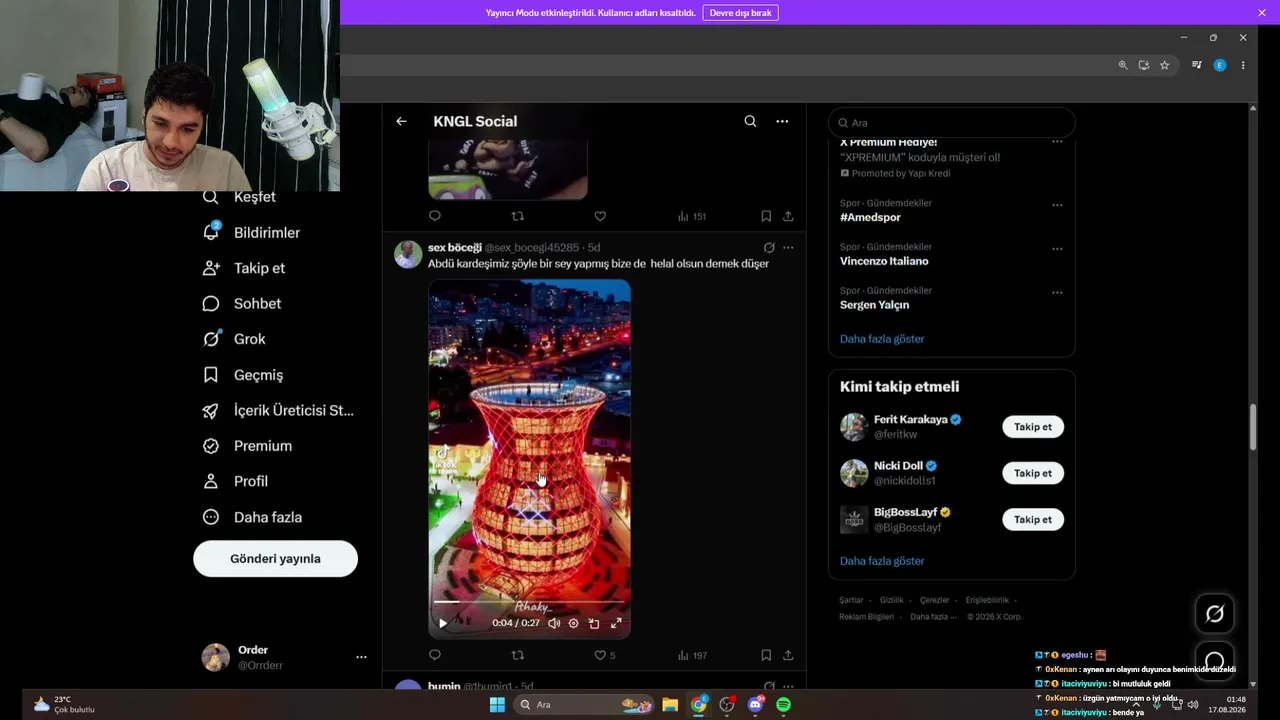Open Sohbet chat section
This screenshot has height=720, width=1280.
click(241, 303)
